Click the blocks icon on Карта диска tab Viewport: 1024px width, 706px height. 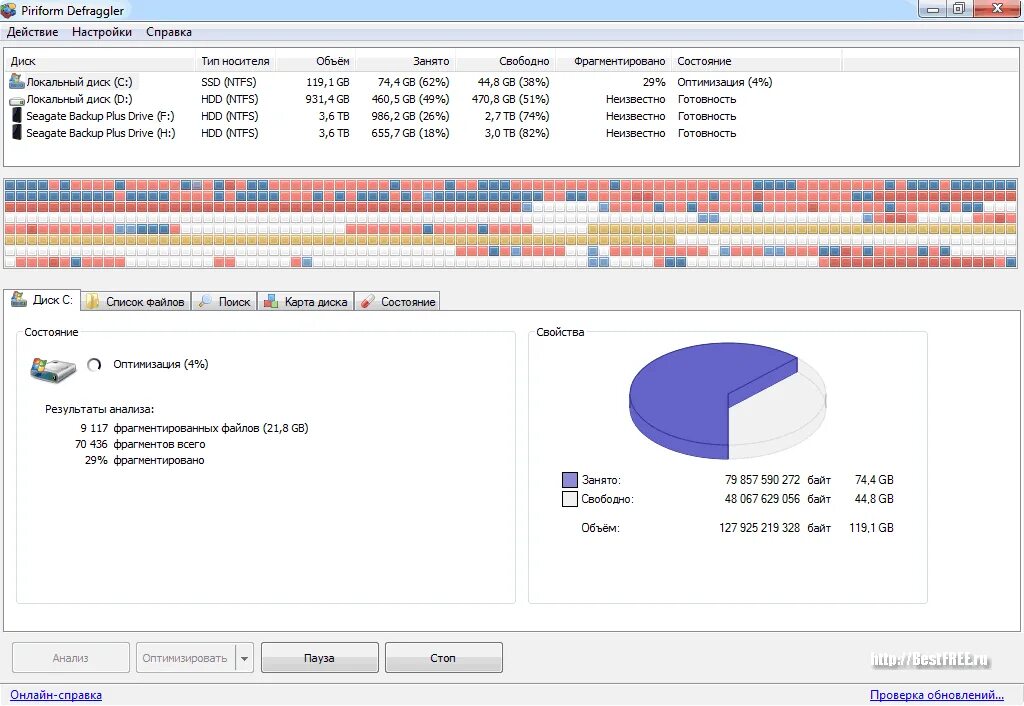tap(271, 301)
